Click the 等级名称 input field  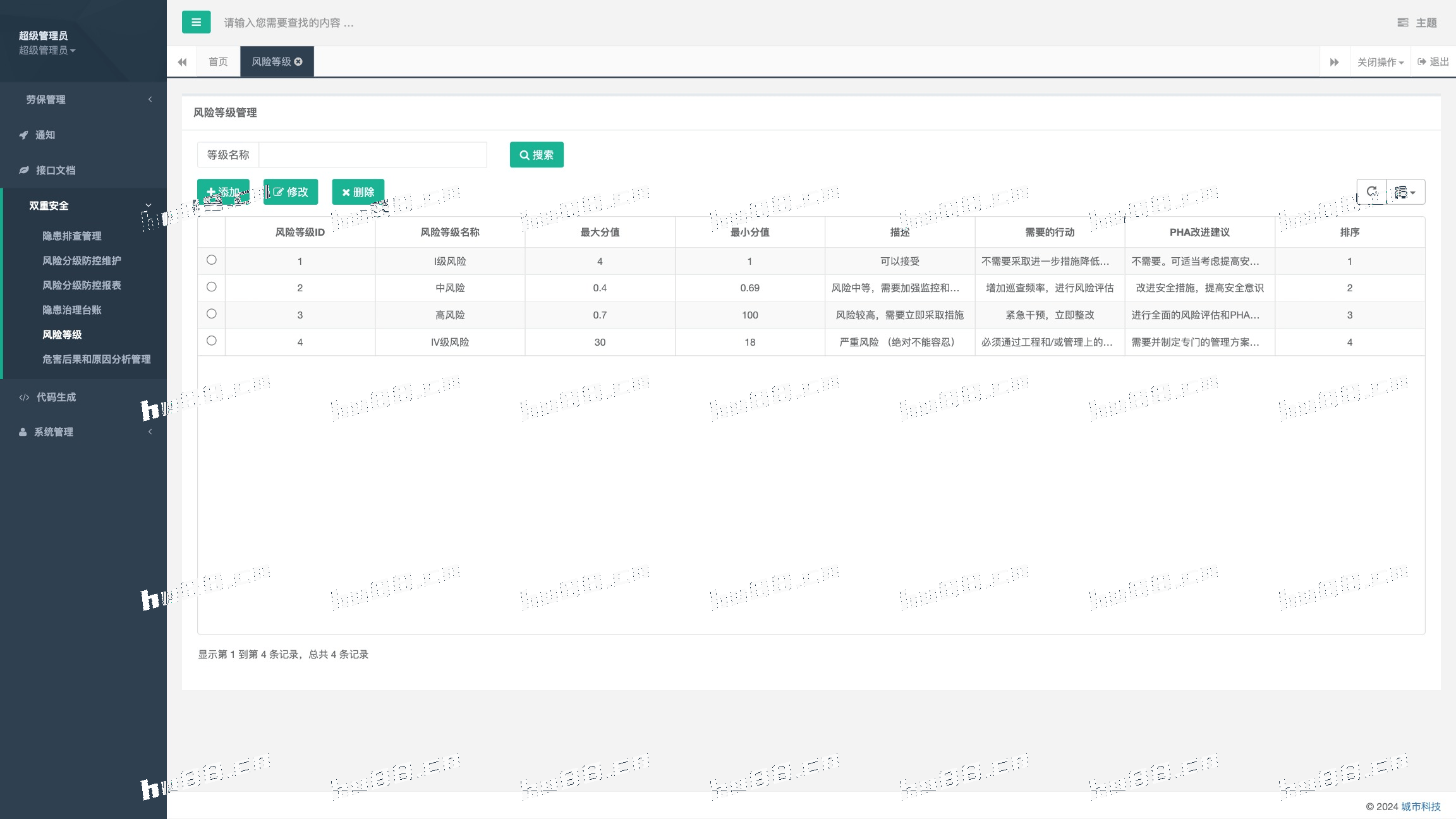point(373,155)
